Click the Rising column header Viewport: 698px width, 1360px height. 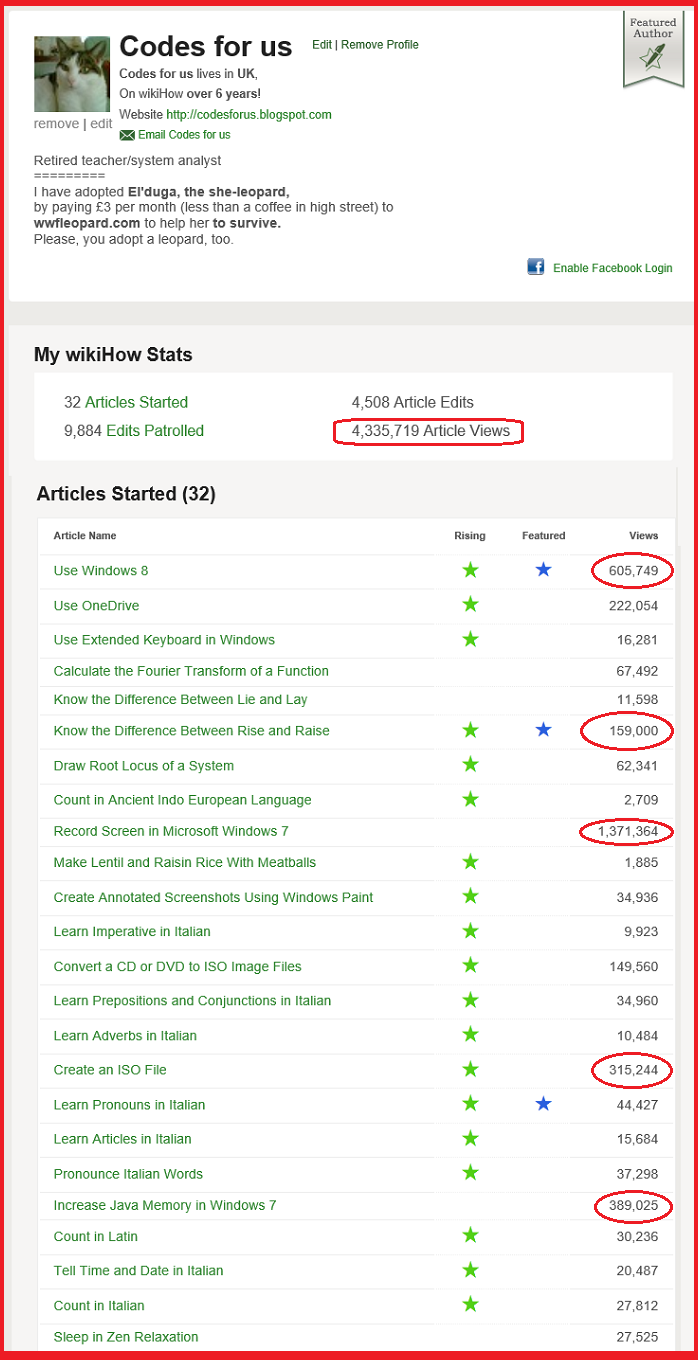point(470,536)
